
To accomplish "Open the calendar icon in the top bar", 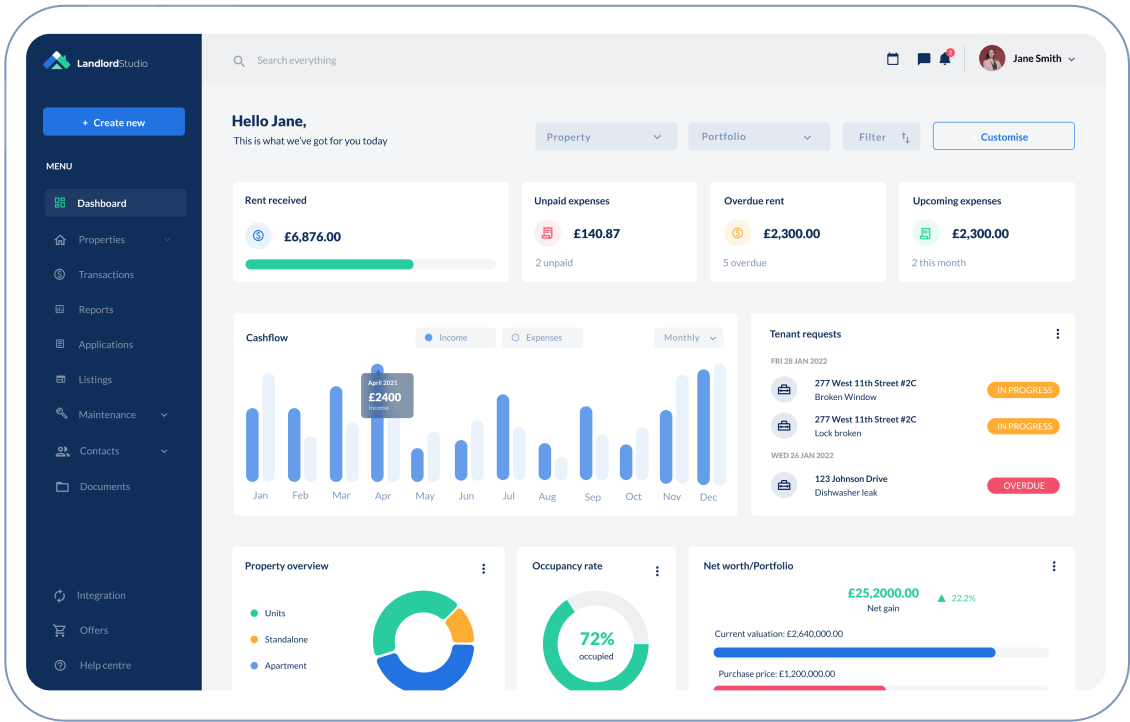I will pos(892,58).
